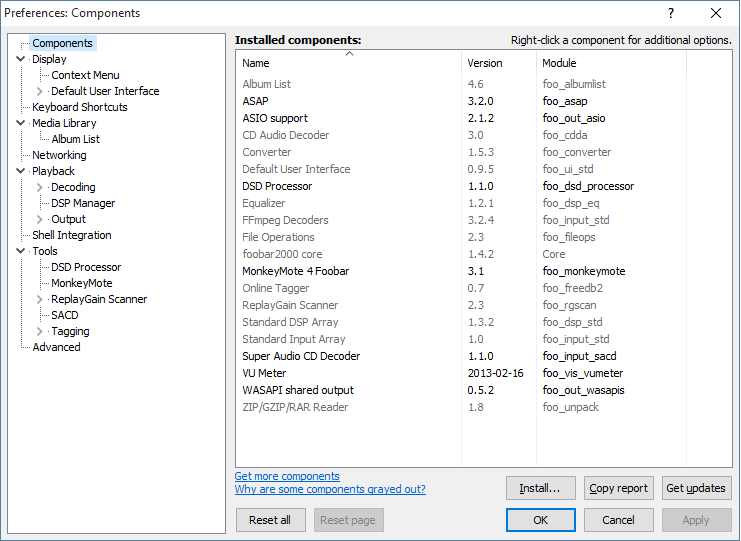This screenshot has width=741, height=541.
Task: Select MonkeyMote in the tree
Action: click(x=82, y=283)
